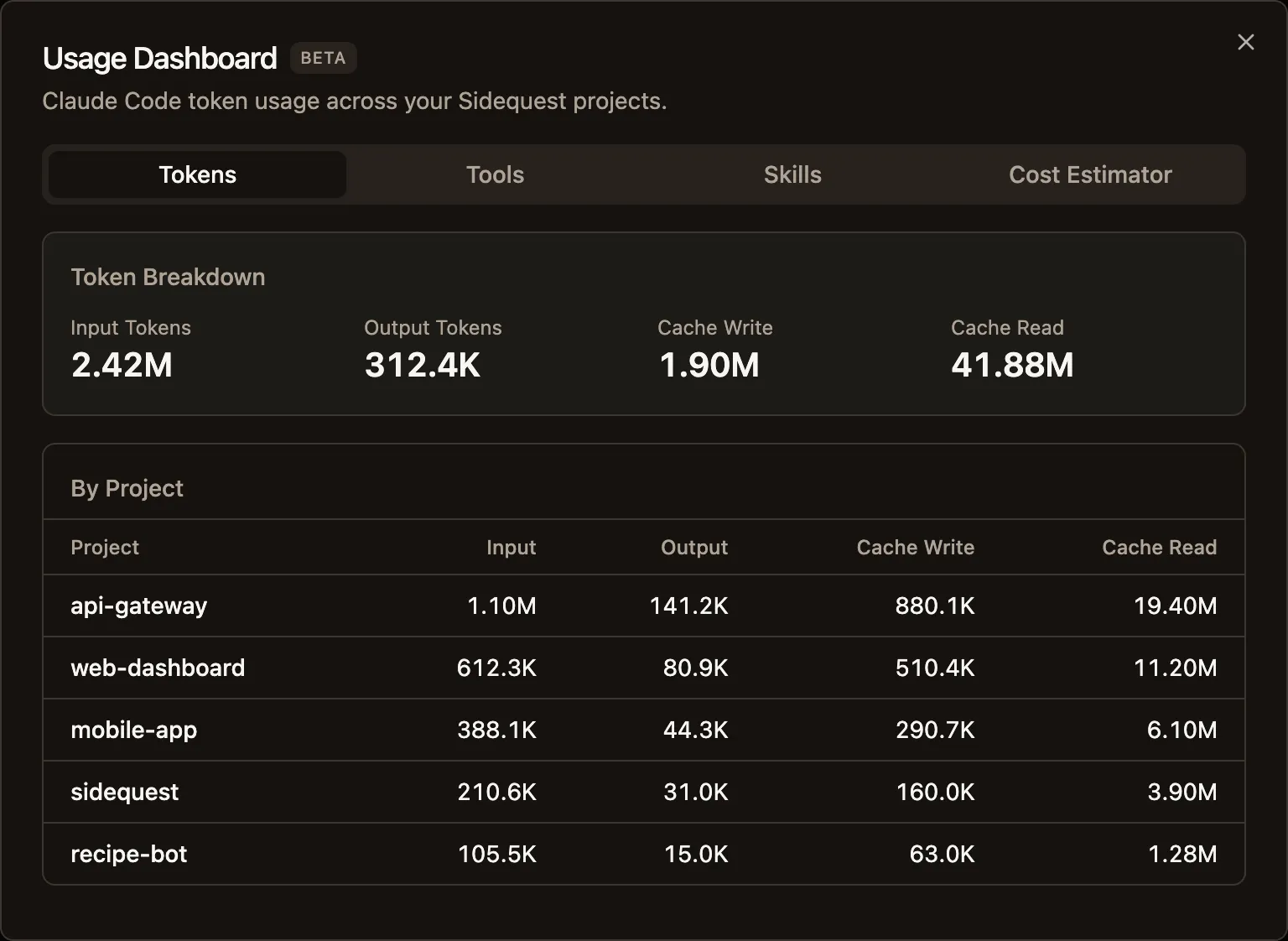Click api-gateway input value 1.10M
This screenshot has width=1288, height=941.
[501, 606]
